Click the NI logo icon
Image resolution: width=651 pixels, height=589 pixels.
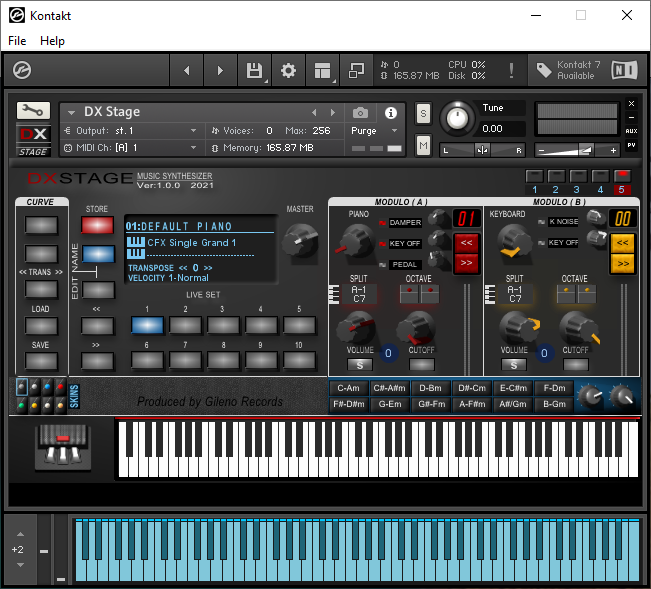[x=624, y=70]
